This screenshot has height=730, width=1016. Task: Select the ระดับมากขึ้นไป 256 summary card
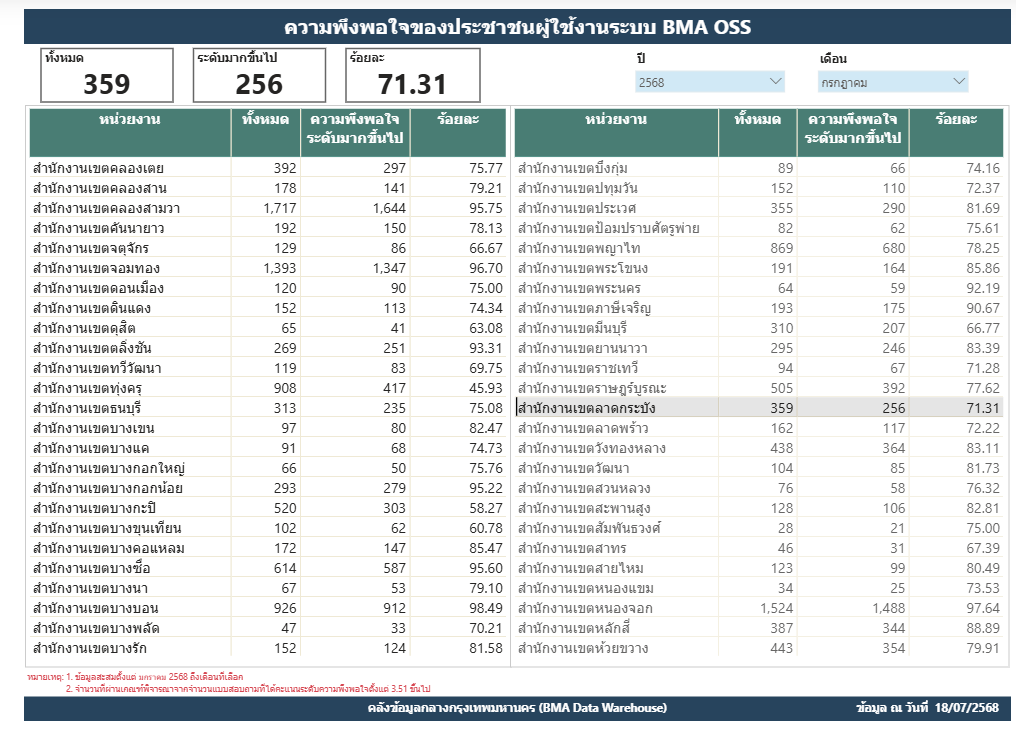(259, 75)
